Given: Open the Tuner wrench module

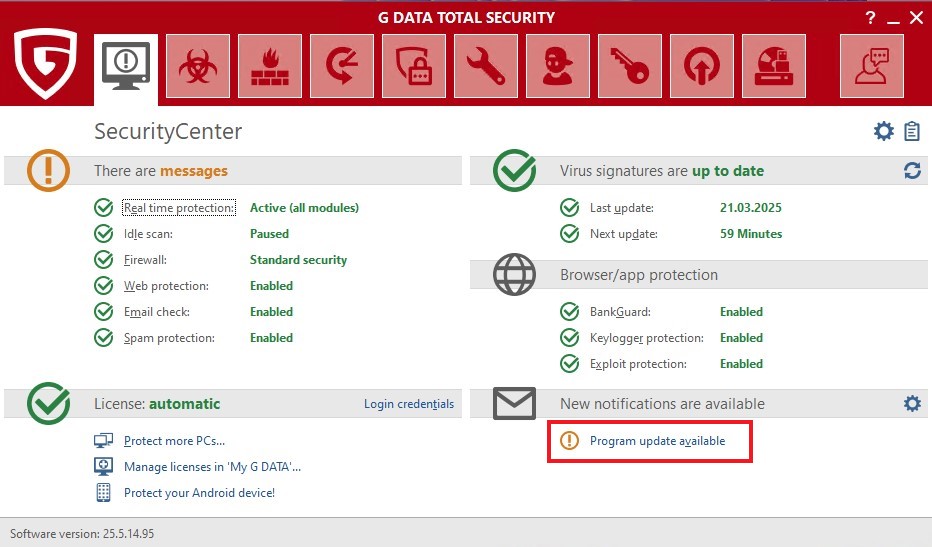Looking at the screenshot, I should [486, 66].
